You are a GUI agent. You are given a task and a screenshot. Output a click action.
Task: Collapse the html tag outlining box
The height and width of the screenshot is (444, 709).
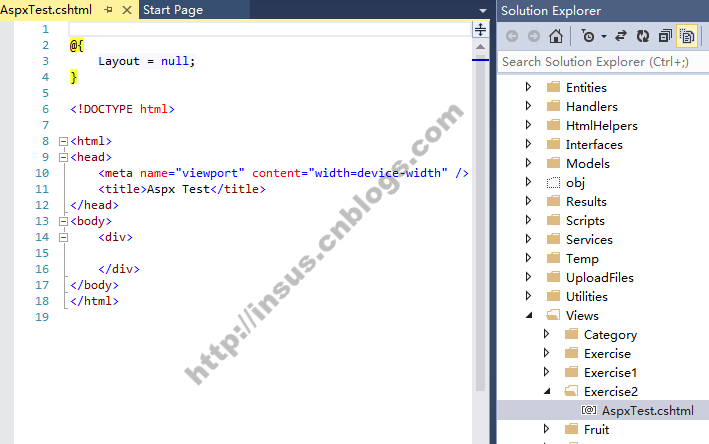coord(63,142)
